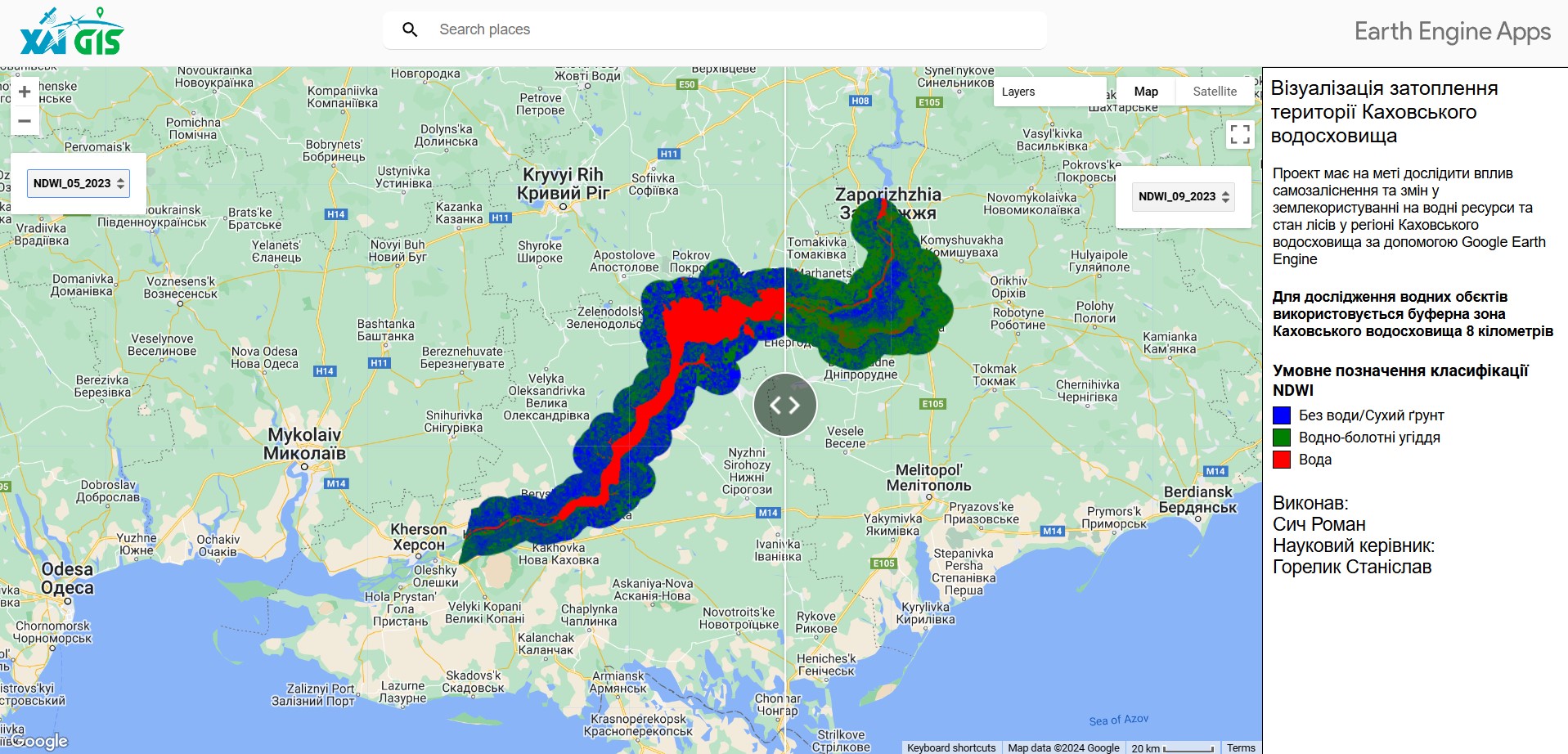Toggle the 20 km scale unit

(x=1172, y=747)
